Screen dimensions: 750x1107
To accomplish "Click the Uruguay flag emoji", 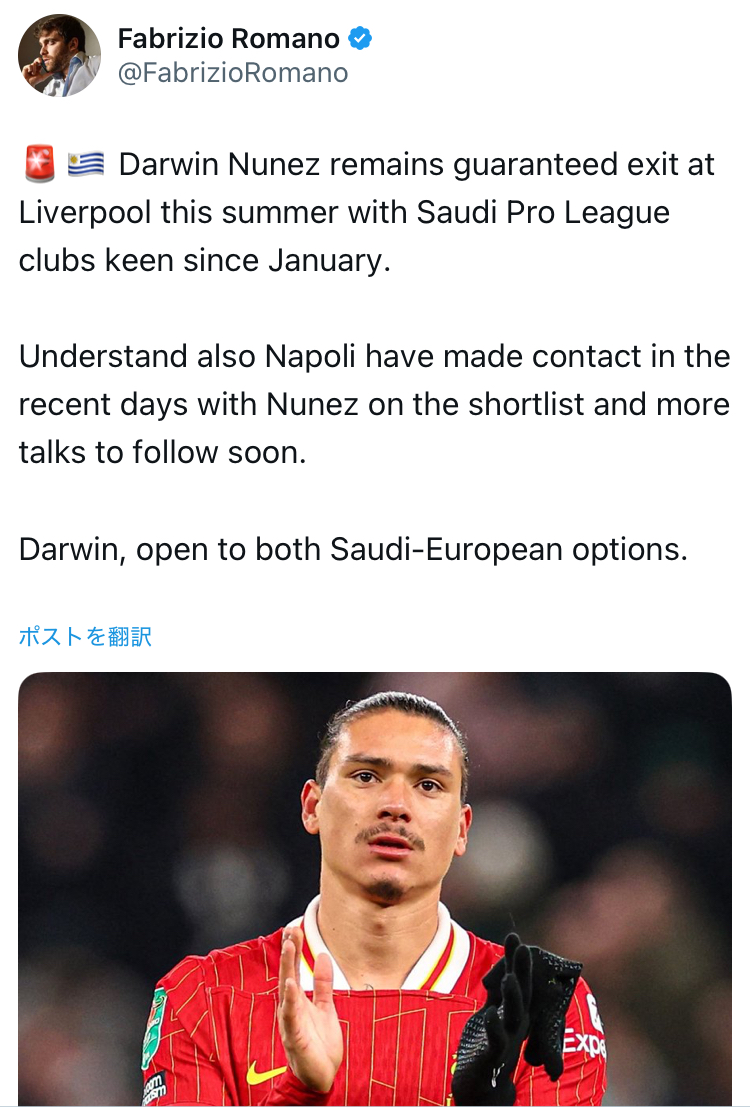I will [x=86, y=165].
